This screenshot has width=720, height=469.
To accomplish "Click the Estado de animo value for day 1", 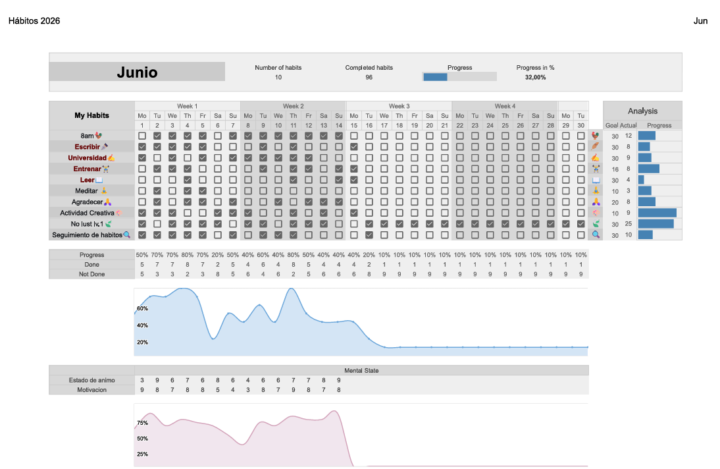I will (142, 380).
